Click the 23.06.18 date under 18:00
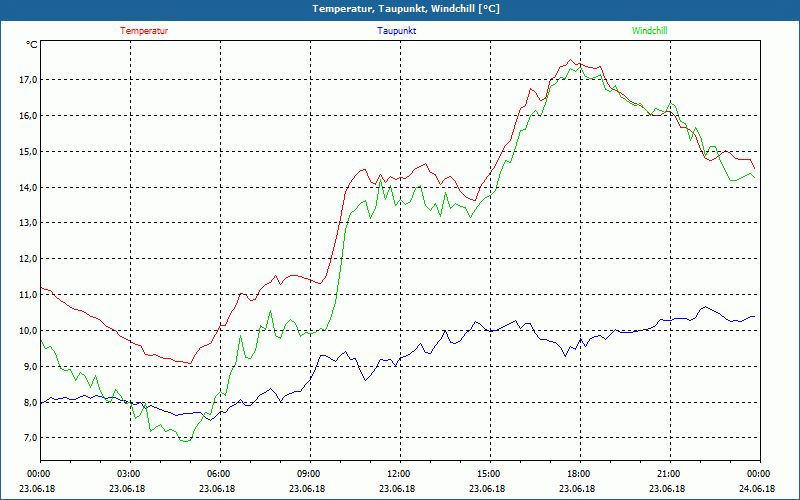800x500 pixels. point(577,488)
